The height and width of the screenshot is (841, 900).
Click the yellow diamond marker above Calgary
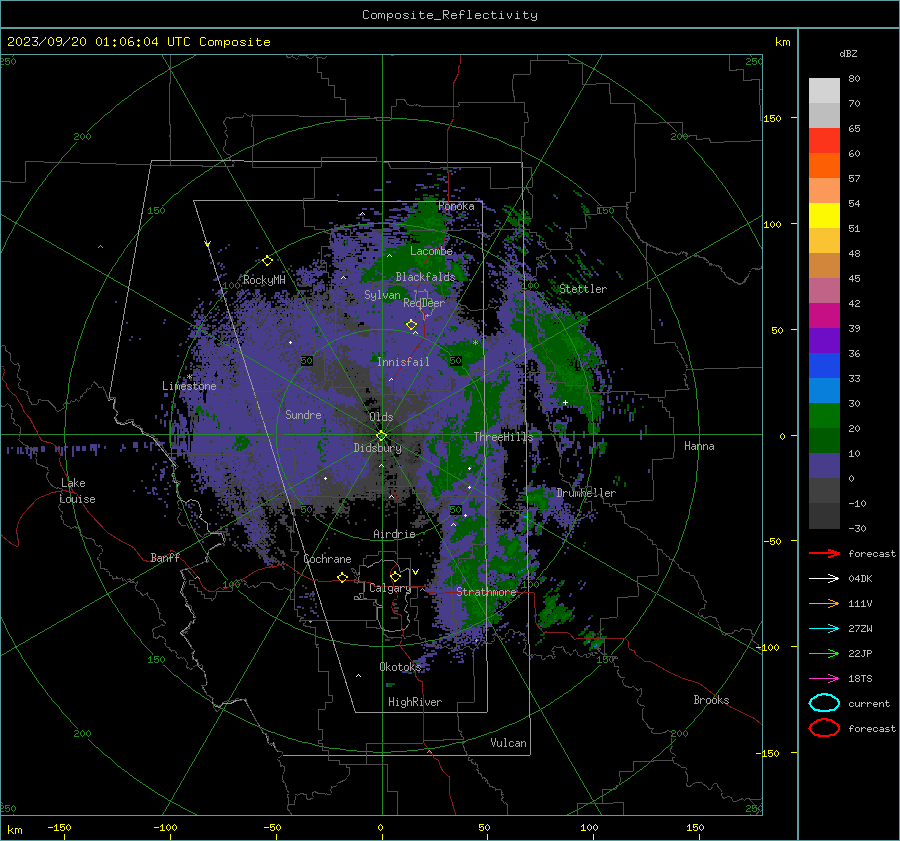coord(395,576)
